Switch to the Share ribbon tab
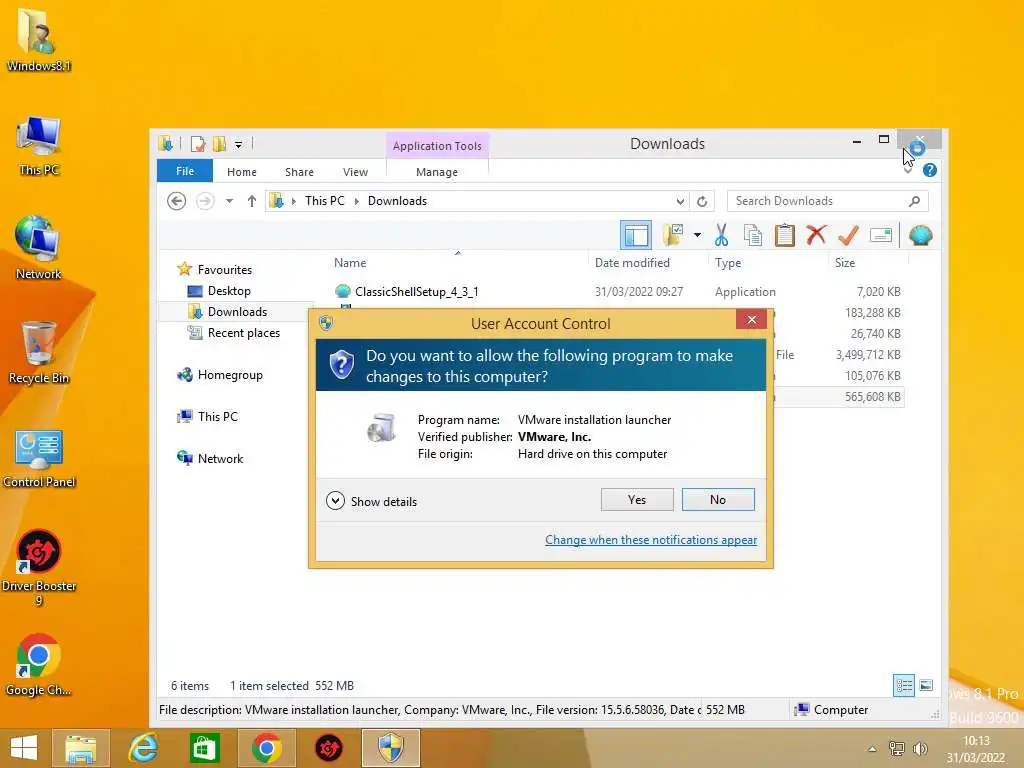The width and height of the screenshot is (1024, 768). (x=299, y=172)
